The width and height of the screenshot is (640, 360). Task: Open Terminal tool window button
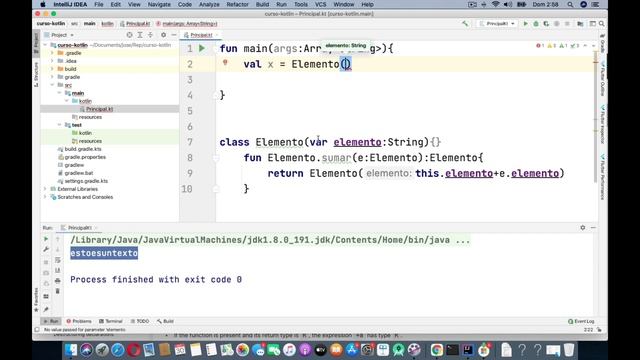(111, 321)
